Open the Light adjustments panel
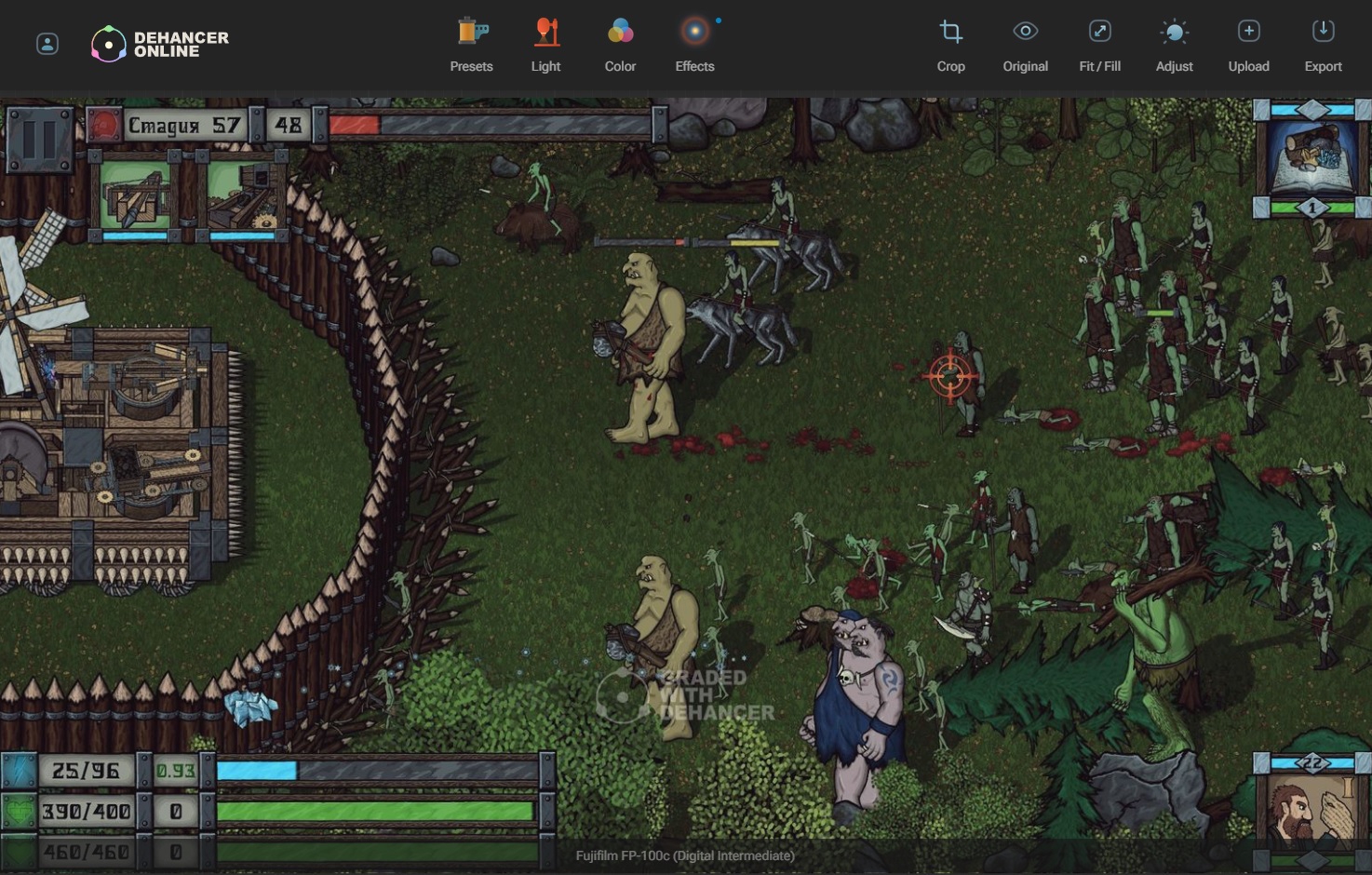The image size is (1372, 875). (546, 45)
